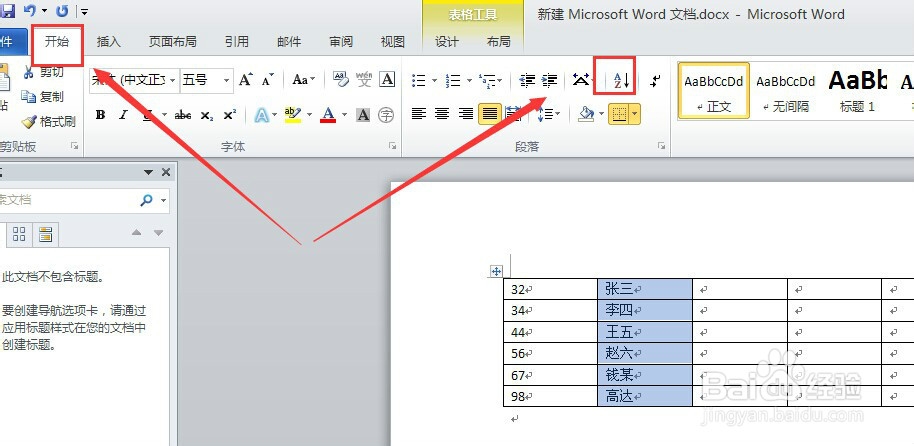Open the table tools 设计 tab
Viewport: 914px width, 446px height.
(x=447, y=41)
